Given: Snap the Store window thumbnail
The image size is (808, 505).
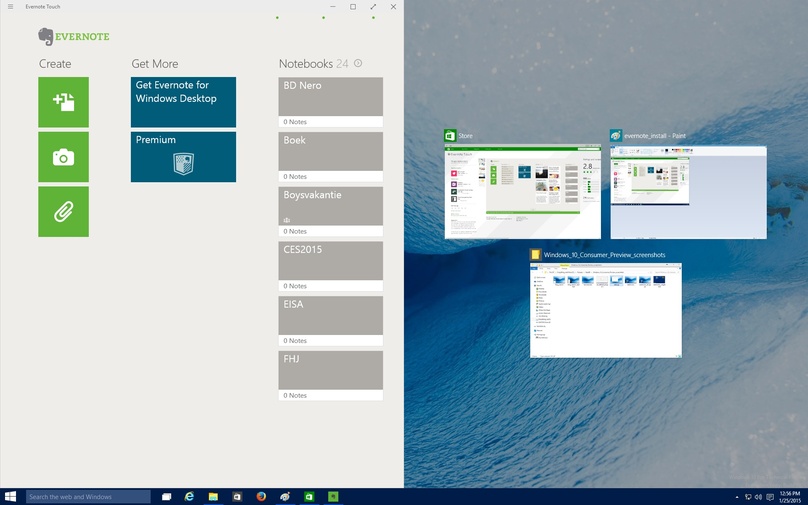Looking at the screenshot, I should coord(523,191).
